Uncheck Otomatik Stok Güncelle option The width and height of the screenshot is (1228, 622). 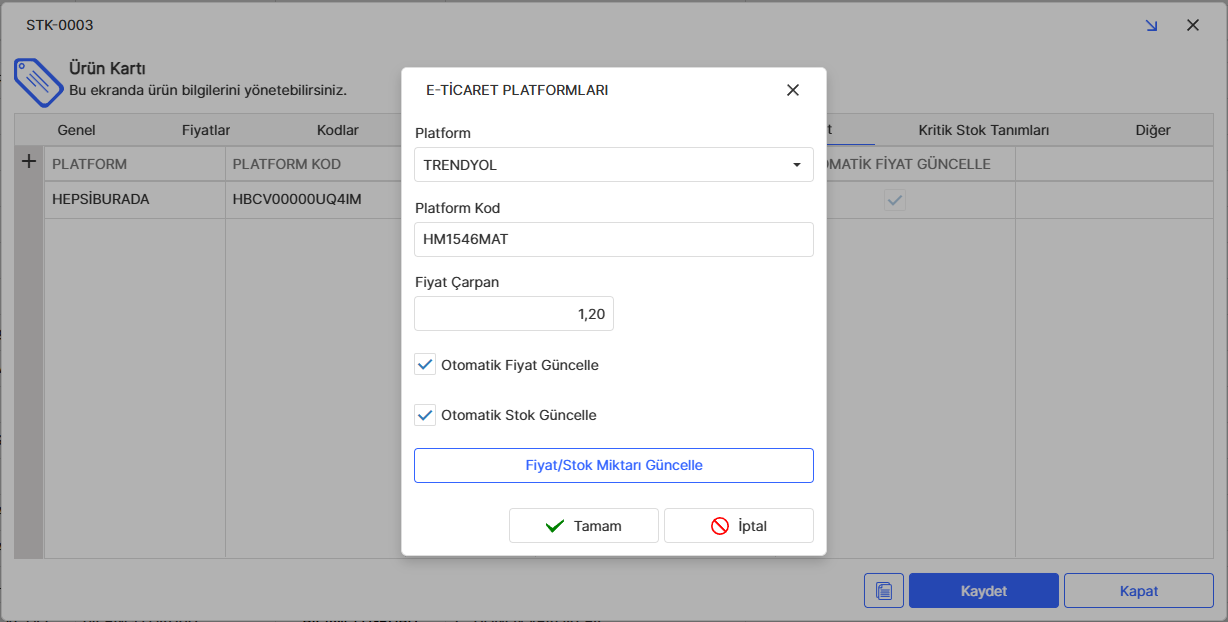(426, 415)
